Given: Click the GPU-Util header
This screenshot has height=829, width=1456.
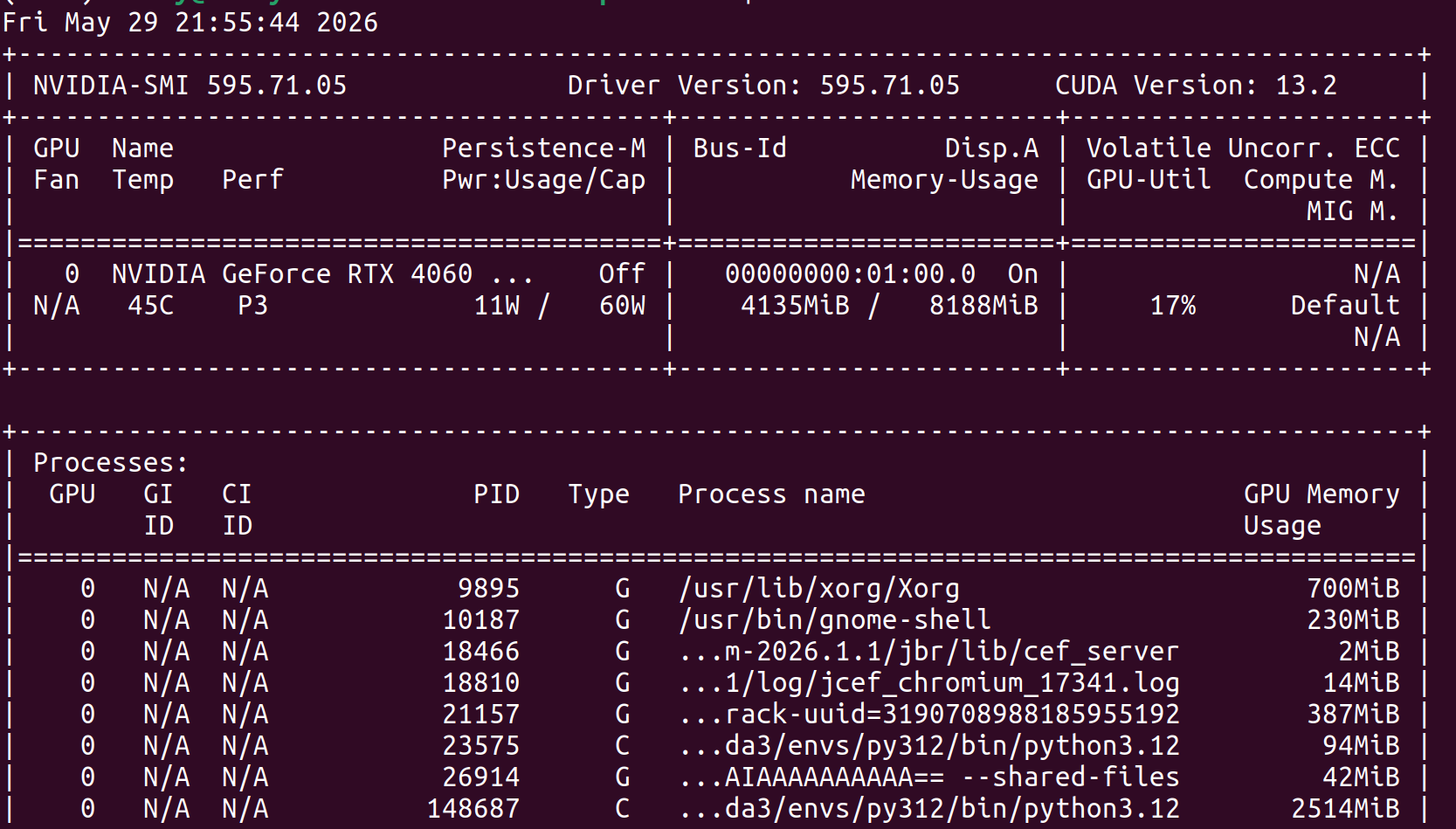Looking at the screenshot, I should (1149, 180).
